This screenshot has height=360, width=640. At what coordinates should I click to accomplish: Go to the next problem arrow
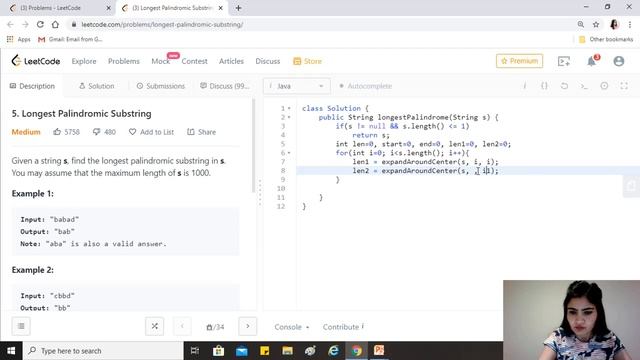[x=247, y=326]
